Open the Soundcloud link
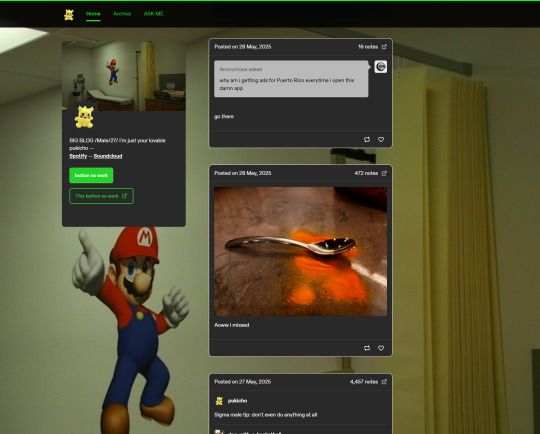540x434 pixels. pos(108,156)
